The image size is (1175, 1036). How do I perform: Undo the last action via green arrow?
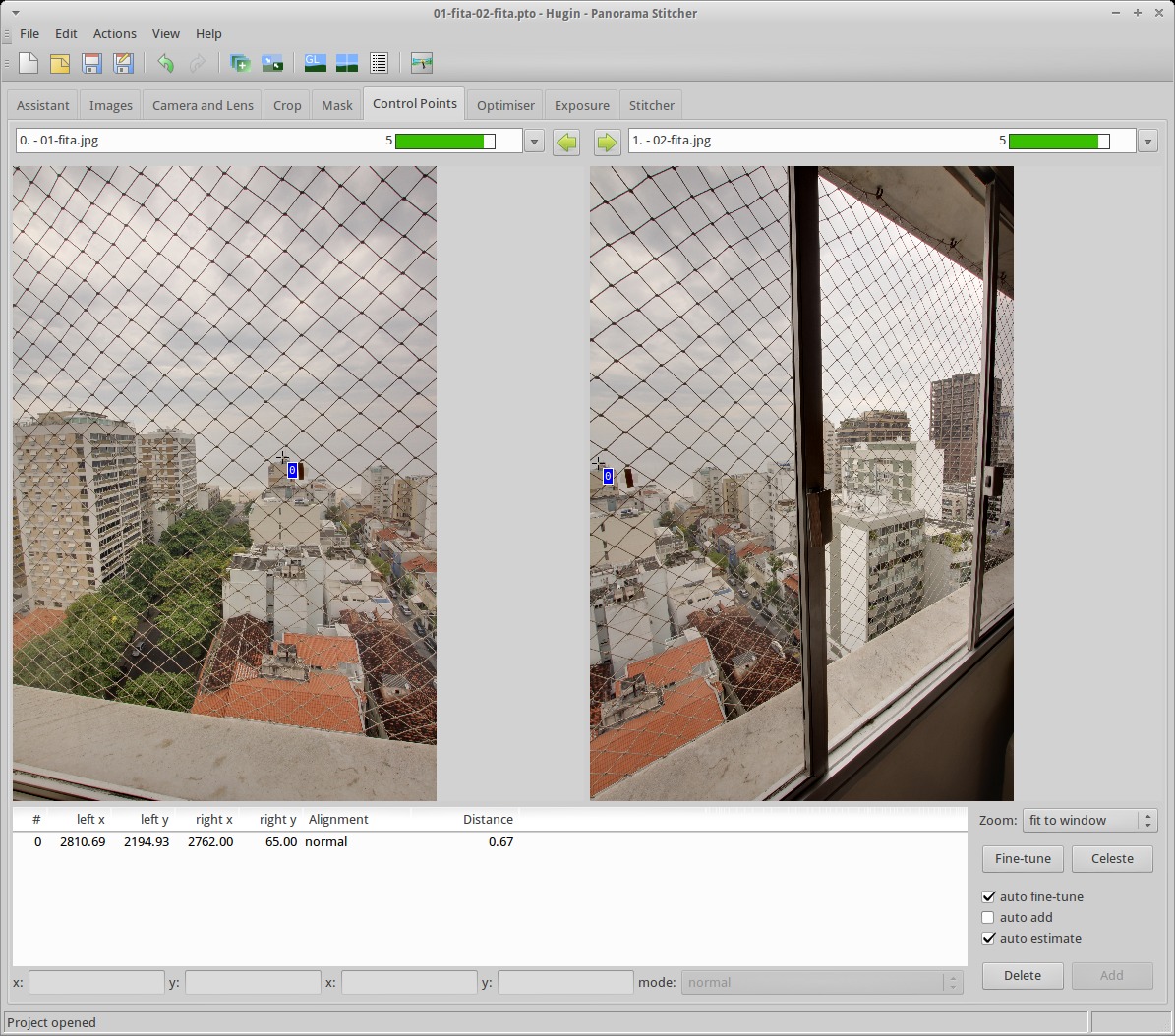coord(165,64)
